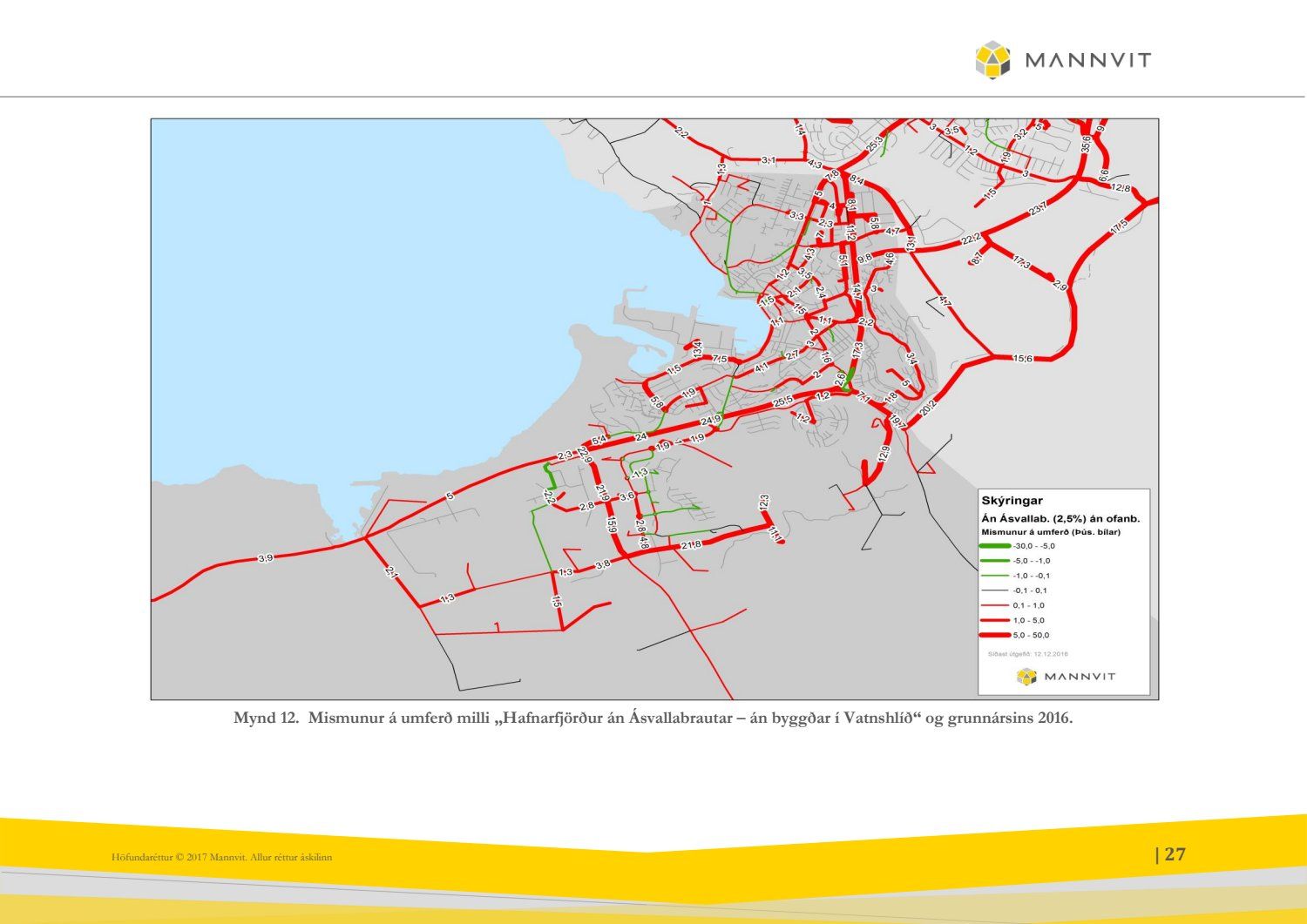
Task: Select the thickest green line for -30,0 to -5,0
Action: (x=994, y=546)
